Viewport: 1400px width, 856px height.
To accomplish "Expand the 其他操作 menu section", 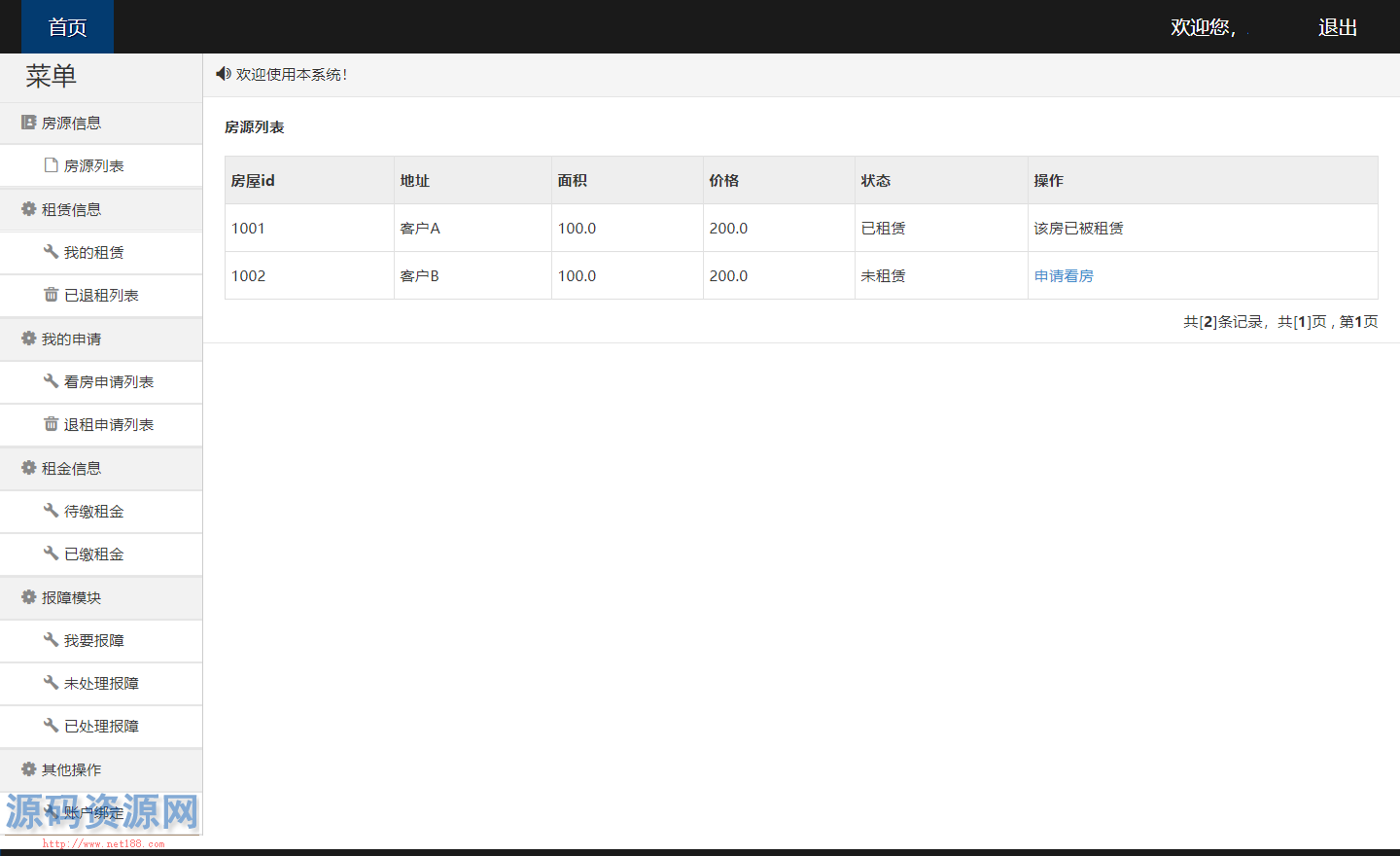I will pos(101,770).
